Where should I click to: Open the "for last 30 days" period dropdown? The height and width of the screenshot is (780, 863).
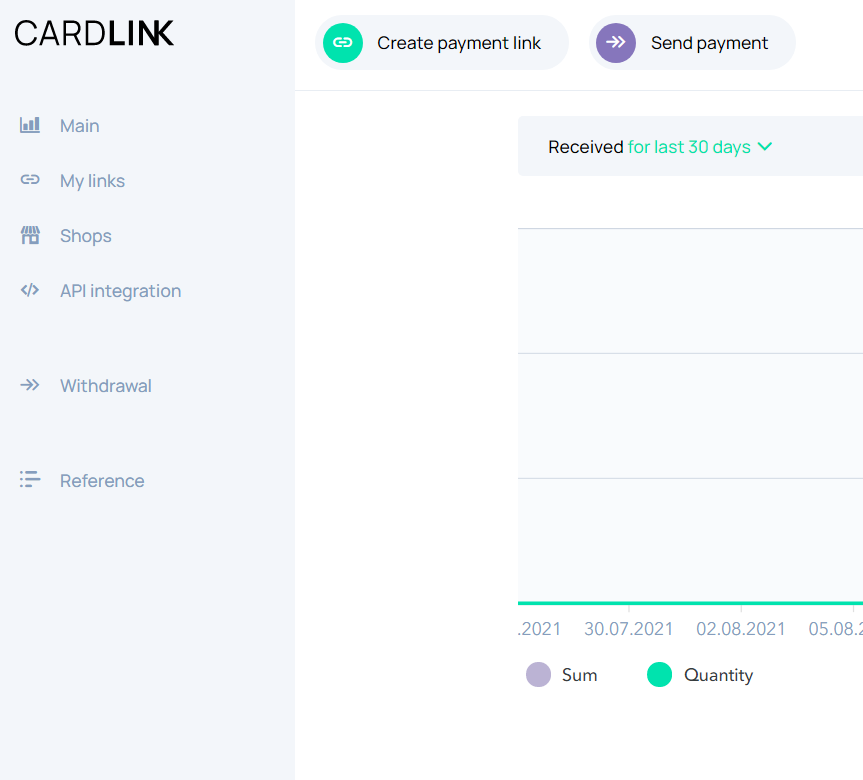(x=689, y=147)
